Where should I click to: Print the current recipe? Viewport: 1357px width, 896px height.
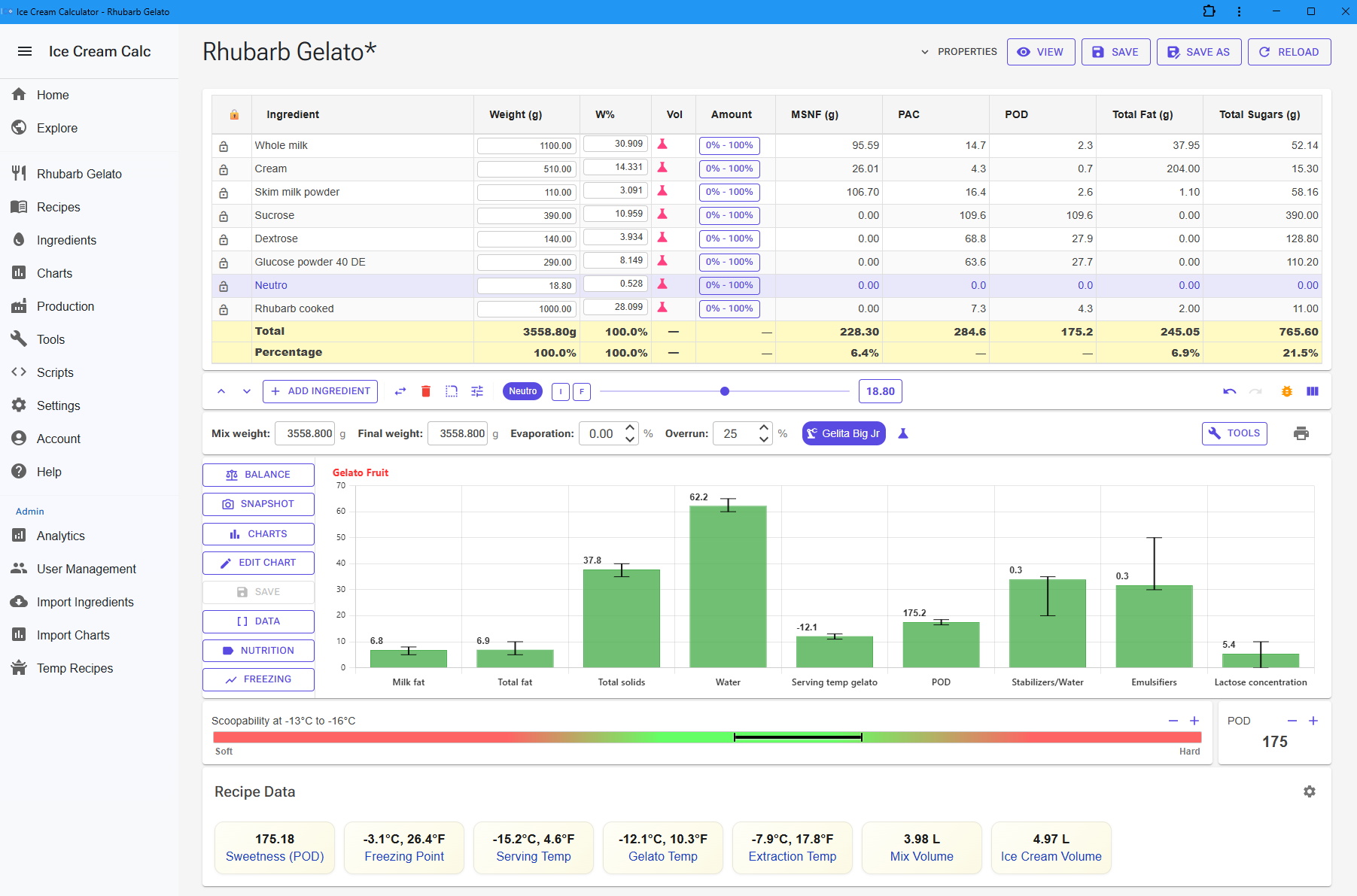click(x=1302, y=433)
